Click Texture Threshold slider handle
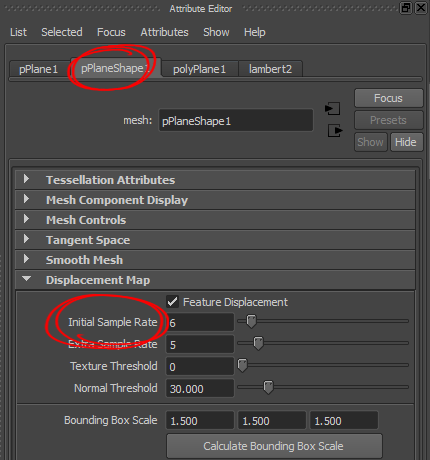Image resolution: width=430 pixels, height=460 pixels. click(242, 365)
